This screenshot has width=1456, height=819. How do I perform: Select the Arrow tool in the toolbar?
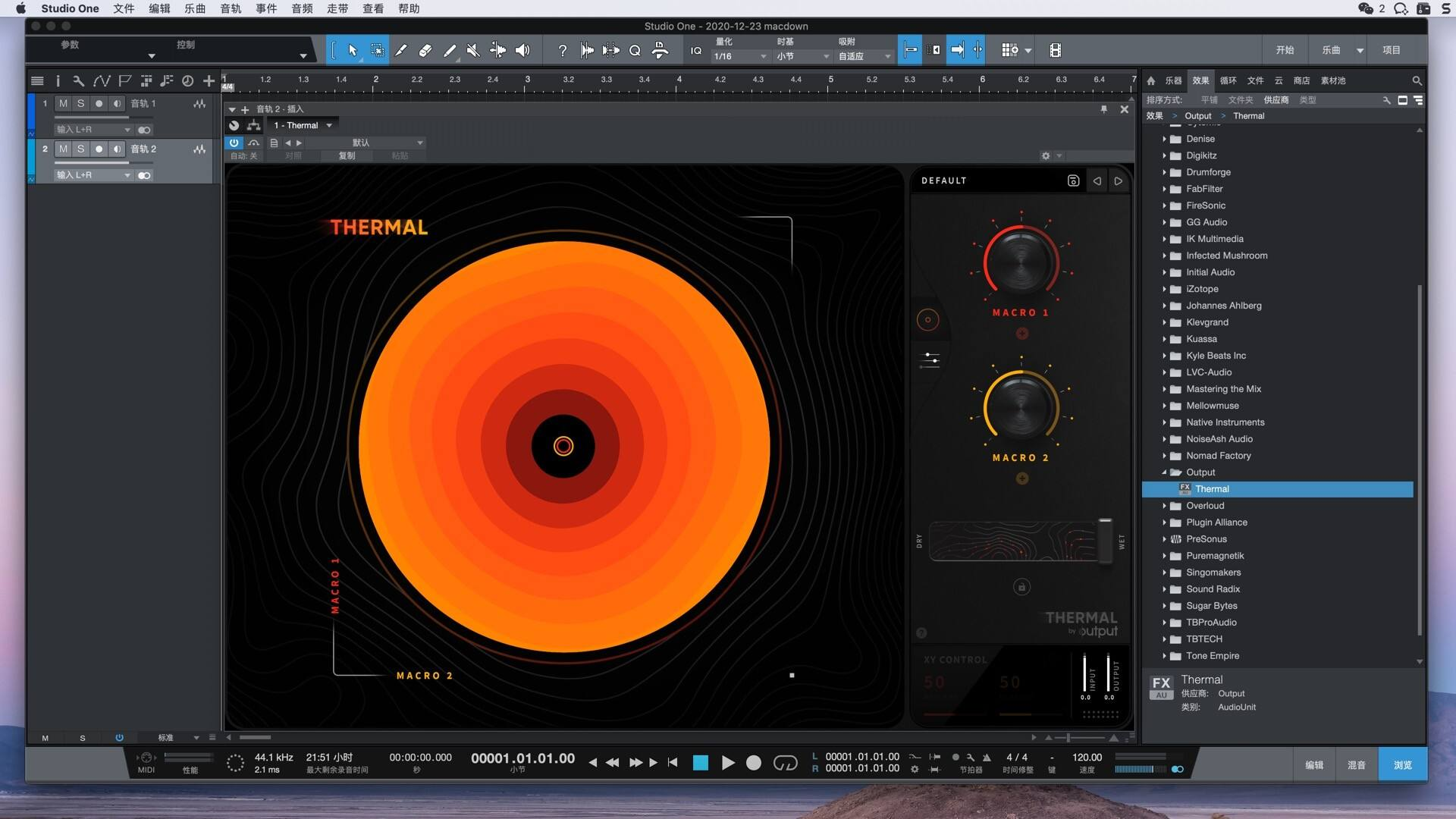[353, 50]
